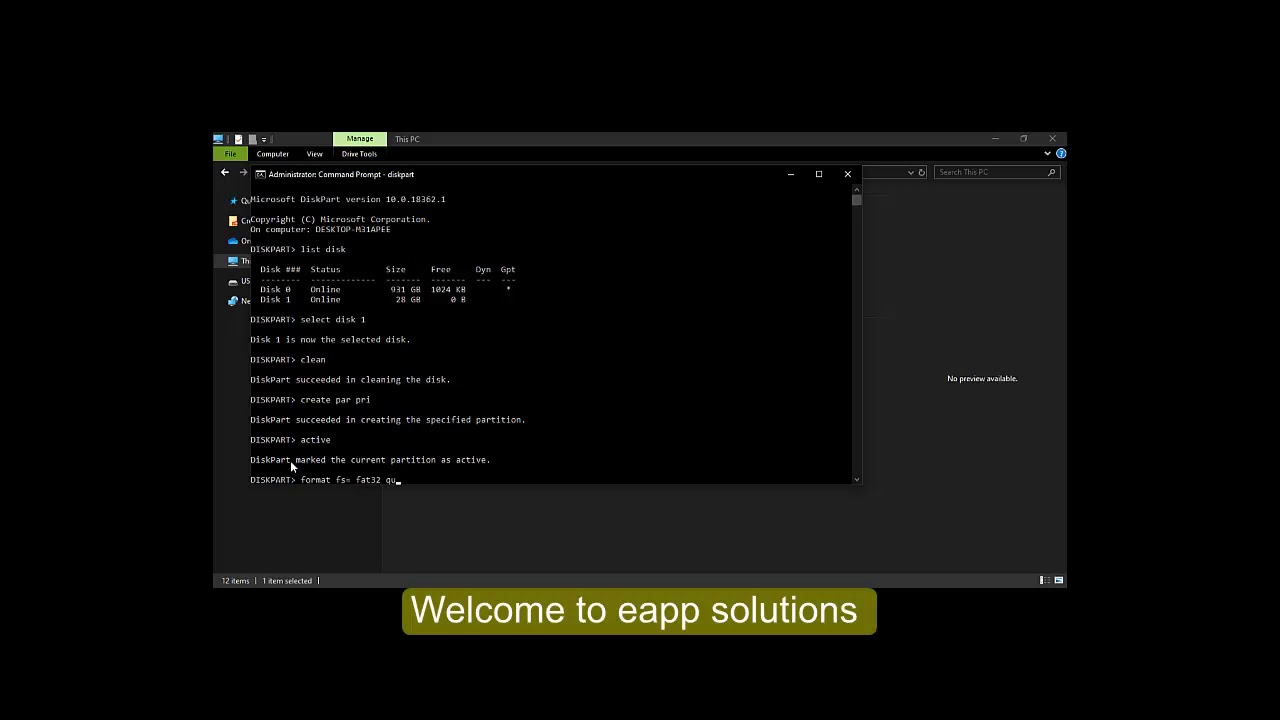Refresh the This PC location
The width and height of the screenshot is (1280, 720).
(x=921, y=172)
